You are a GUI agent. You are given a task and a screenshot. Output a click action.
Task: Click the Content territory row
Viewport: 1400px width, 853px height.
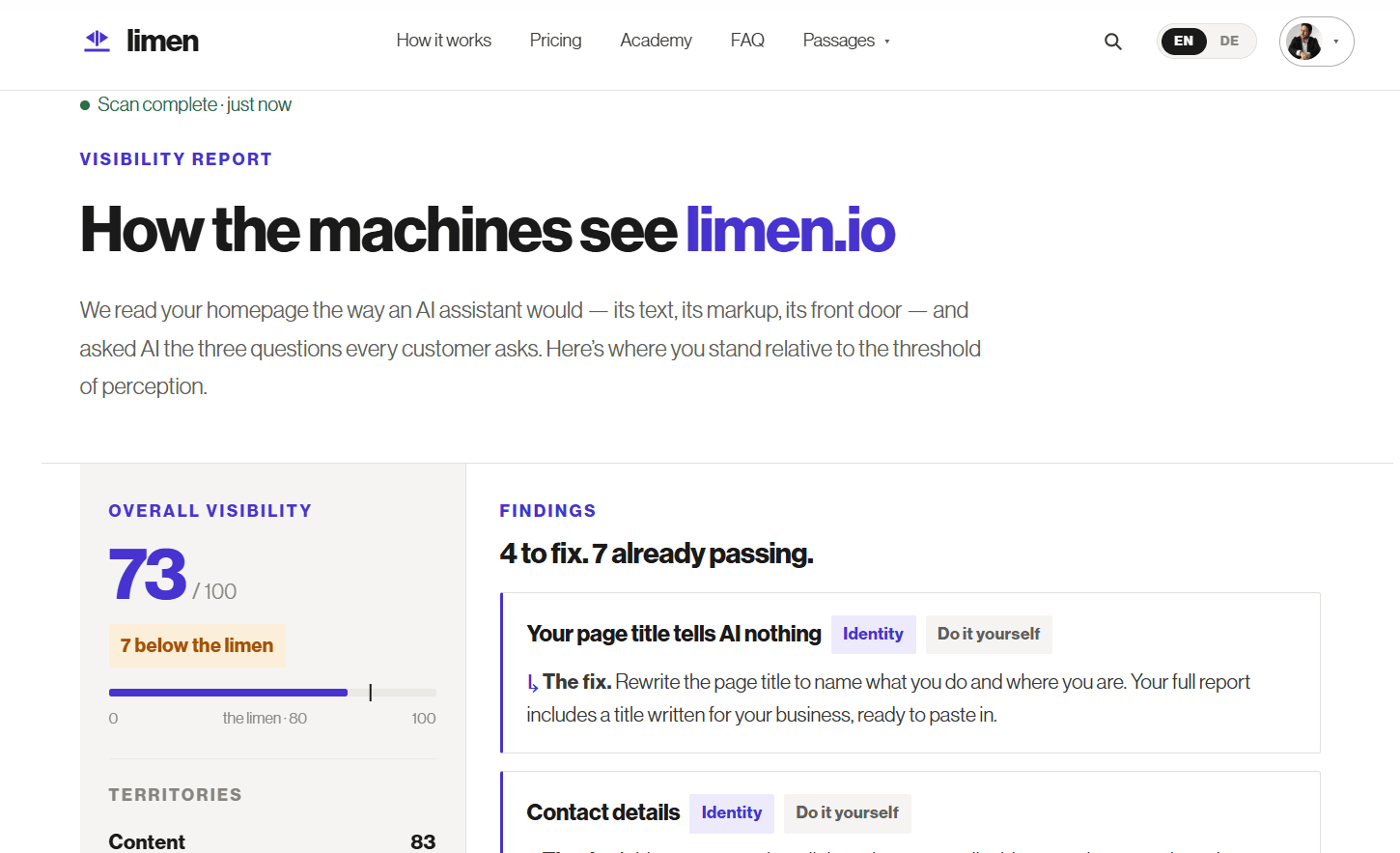point(273,841)
